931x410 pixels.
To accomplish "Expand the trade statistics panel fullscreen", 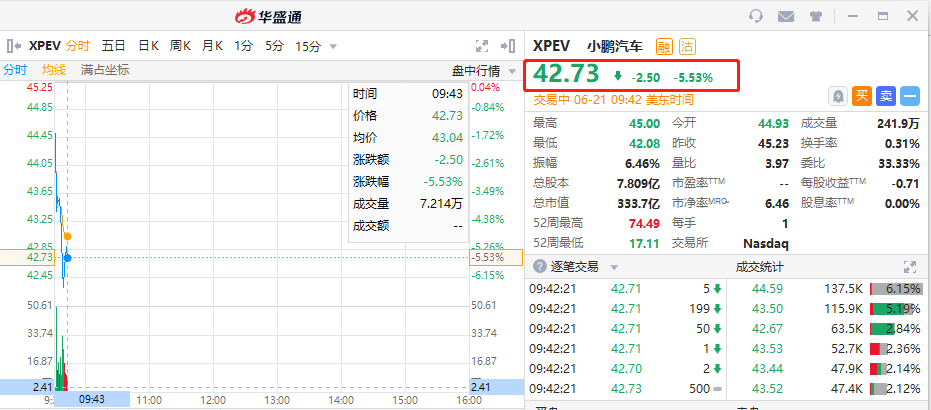I will tap(910, 267).
